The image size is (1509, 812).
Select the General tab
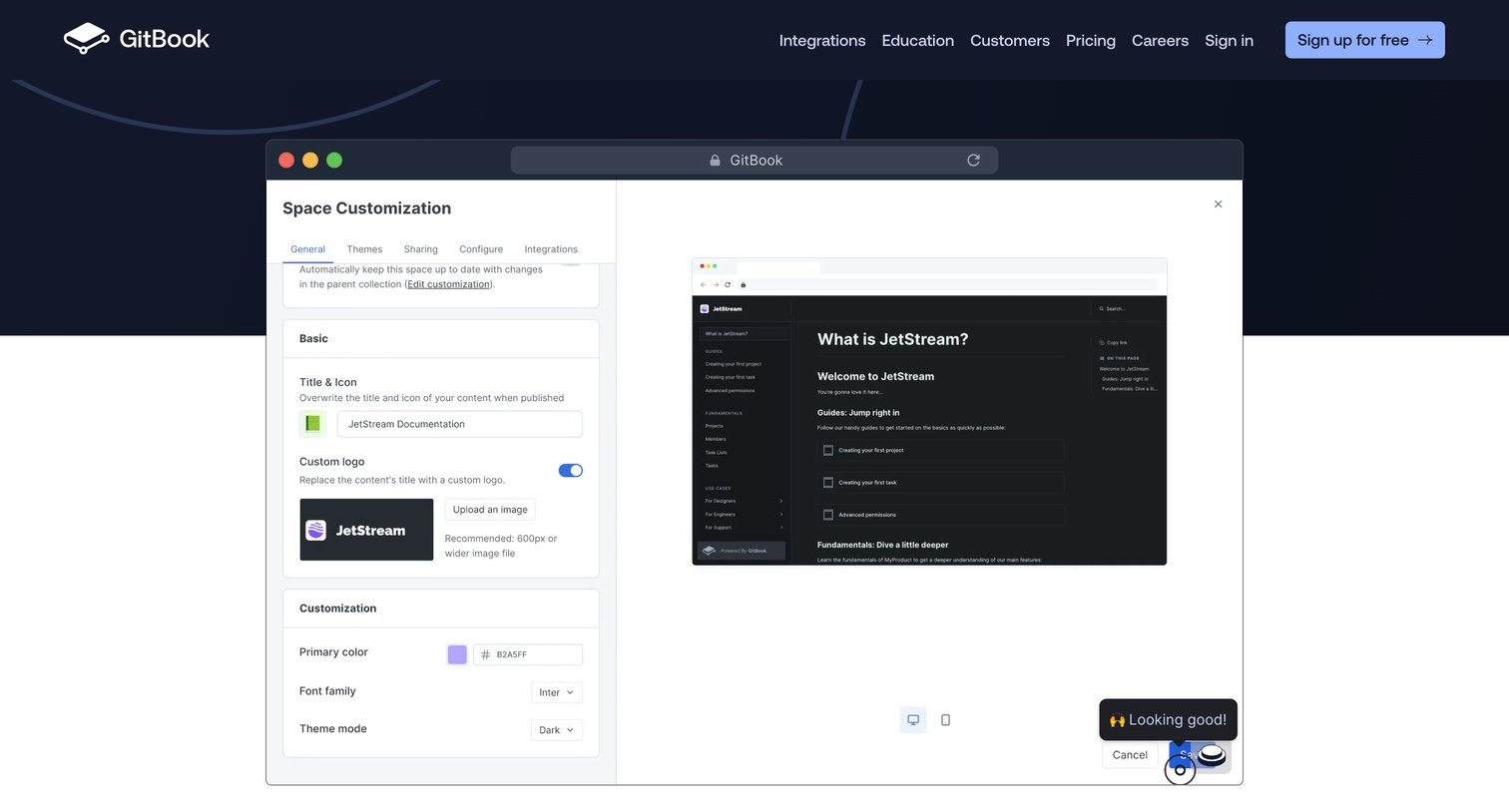coord(307,249)
